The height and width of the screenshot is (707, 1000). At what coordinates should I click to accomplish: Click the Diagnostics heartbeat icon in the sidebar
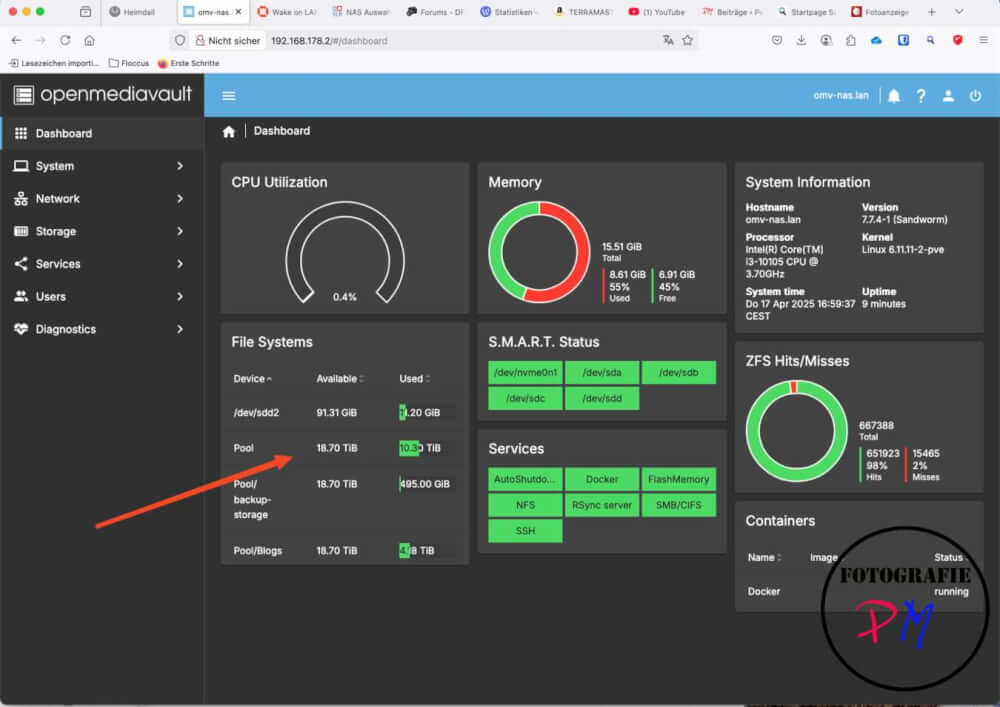[21, 328]
